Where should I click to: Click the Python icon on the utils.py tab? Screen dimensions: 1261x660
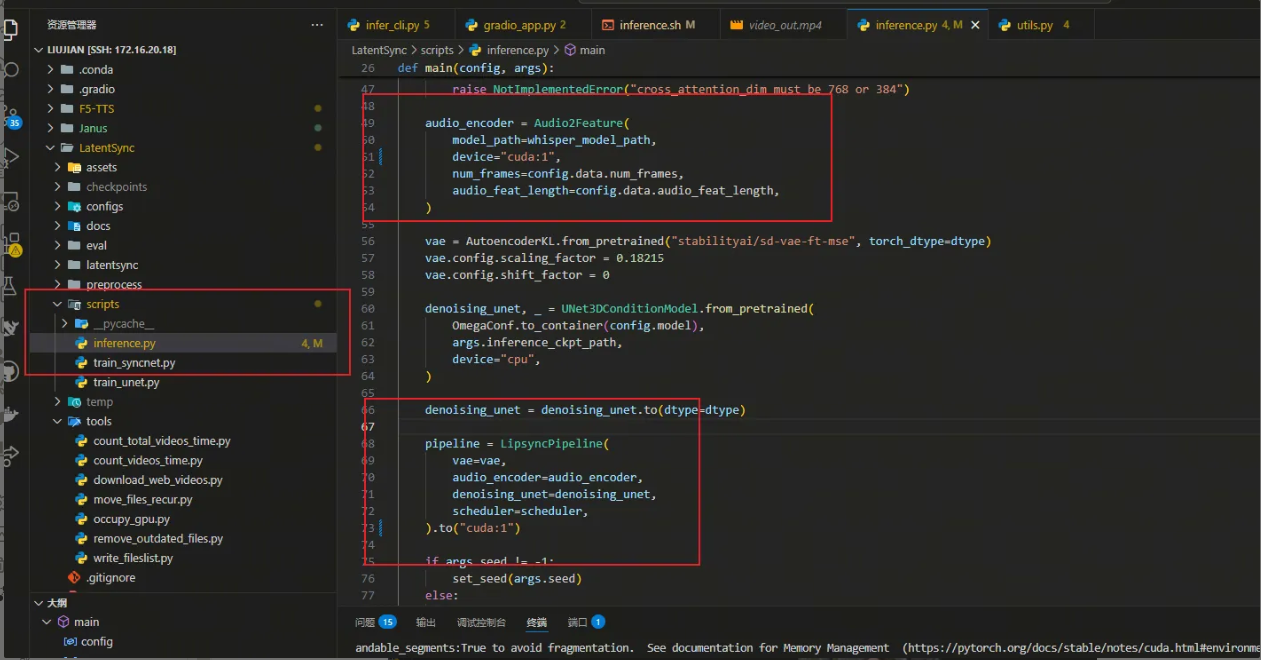1003,25
